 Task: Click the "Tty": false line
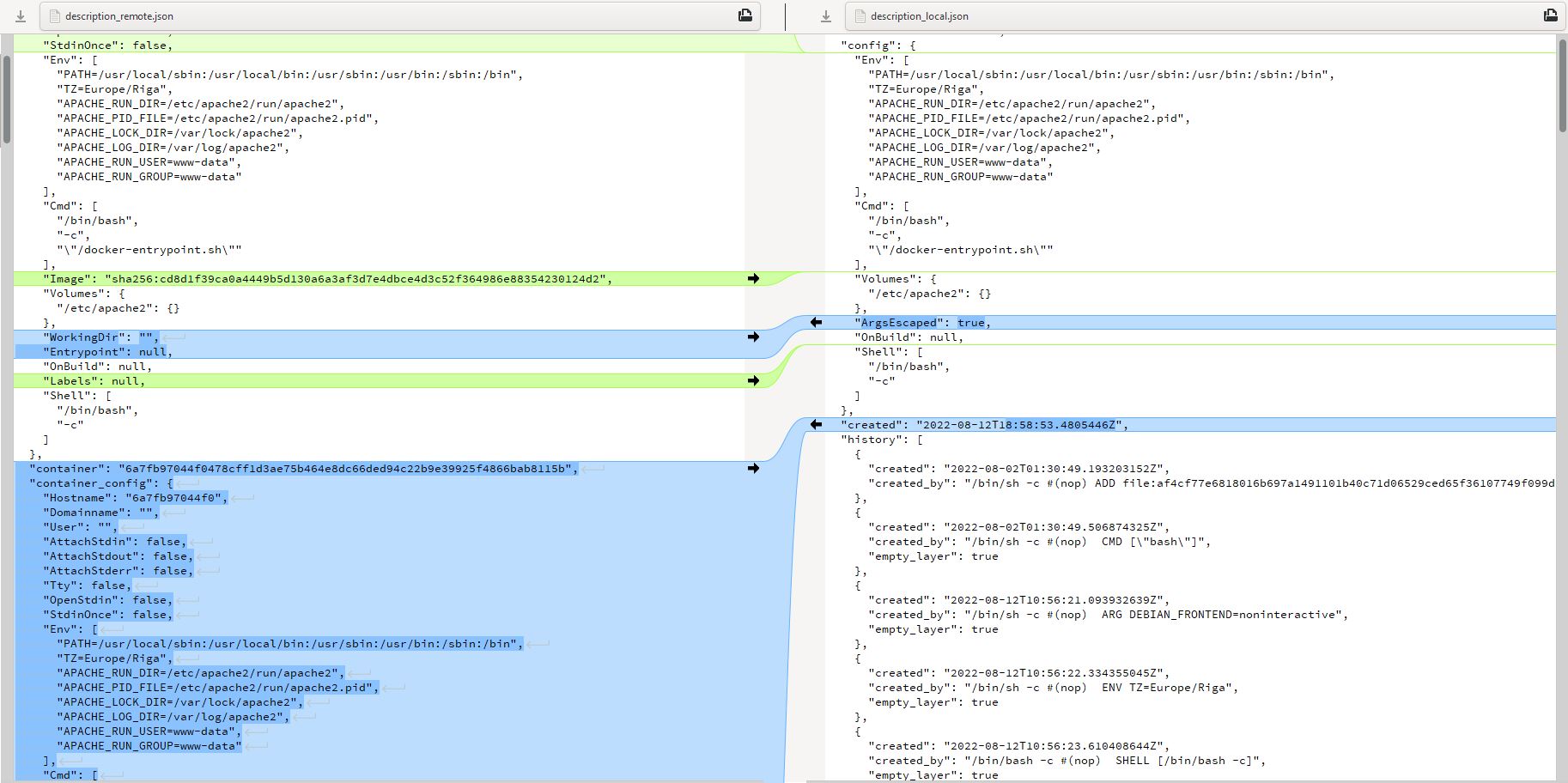87,586
